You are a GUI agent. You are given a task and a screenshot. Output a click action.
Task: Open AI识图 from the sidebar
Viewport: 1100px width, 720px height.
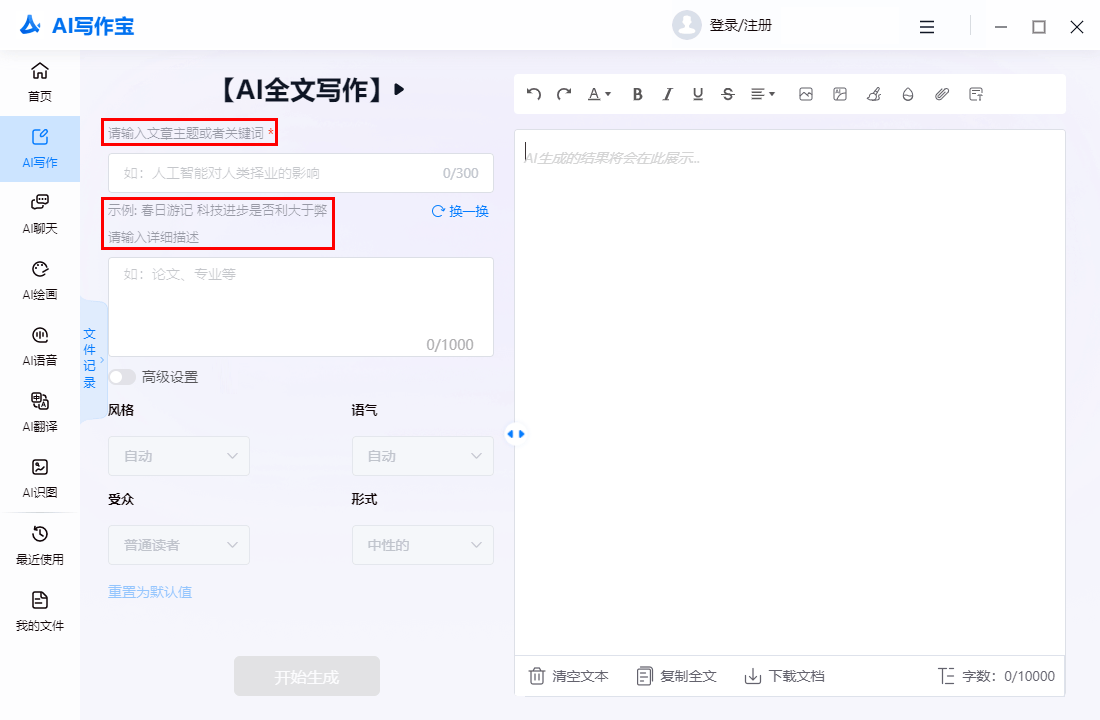39,478
